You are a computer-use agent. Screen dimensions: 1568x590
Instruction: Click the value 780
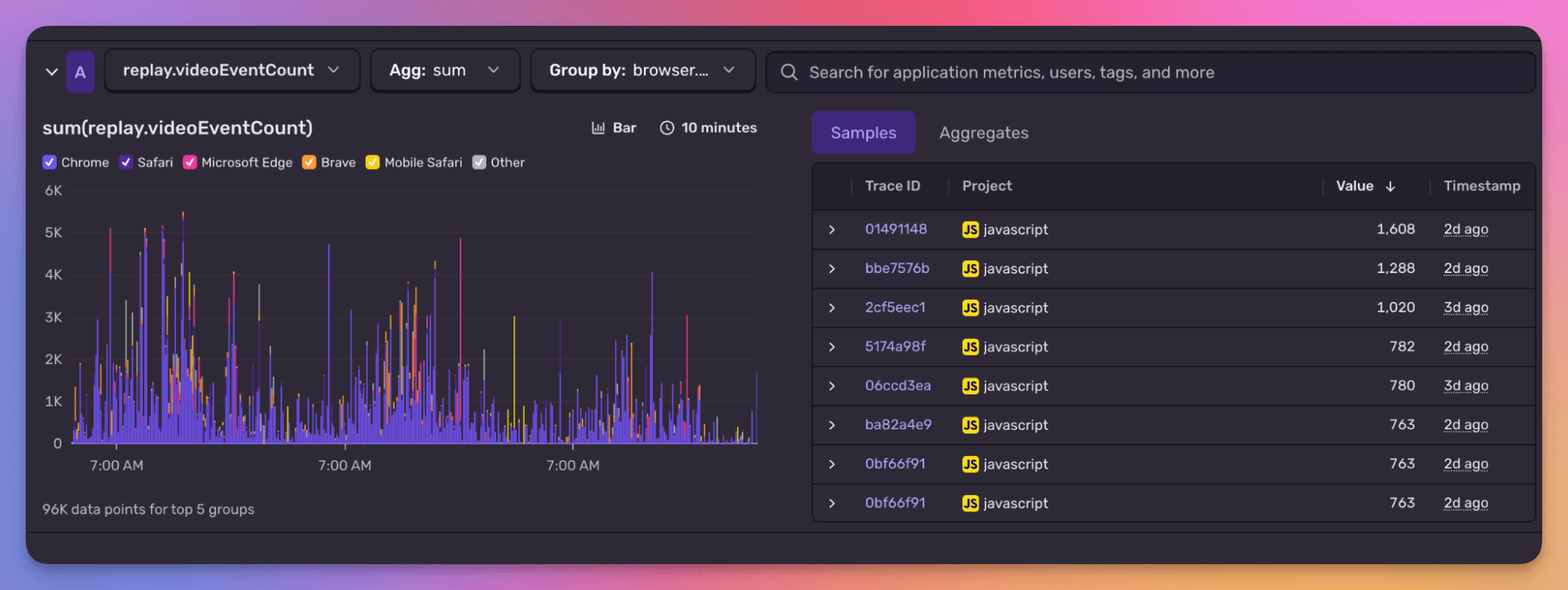(1402, 385)
